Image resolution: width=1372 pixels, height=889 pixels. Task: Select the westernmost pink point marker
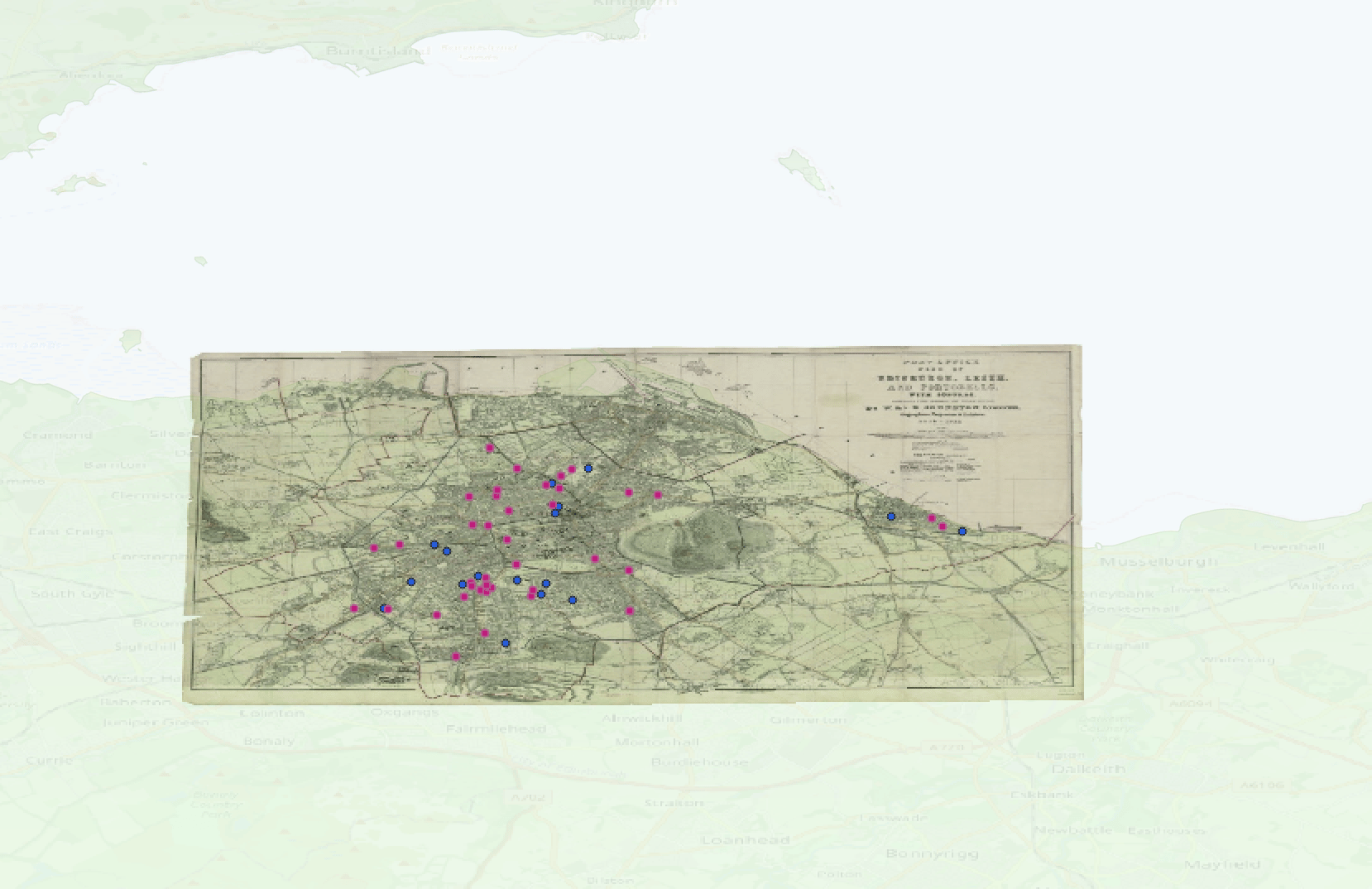tap(354, 608)
